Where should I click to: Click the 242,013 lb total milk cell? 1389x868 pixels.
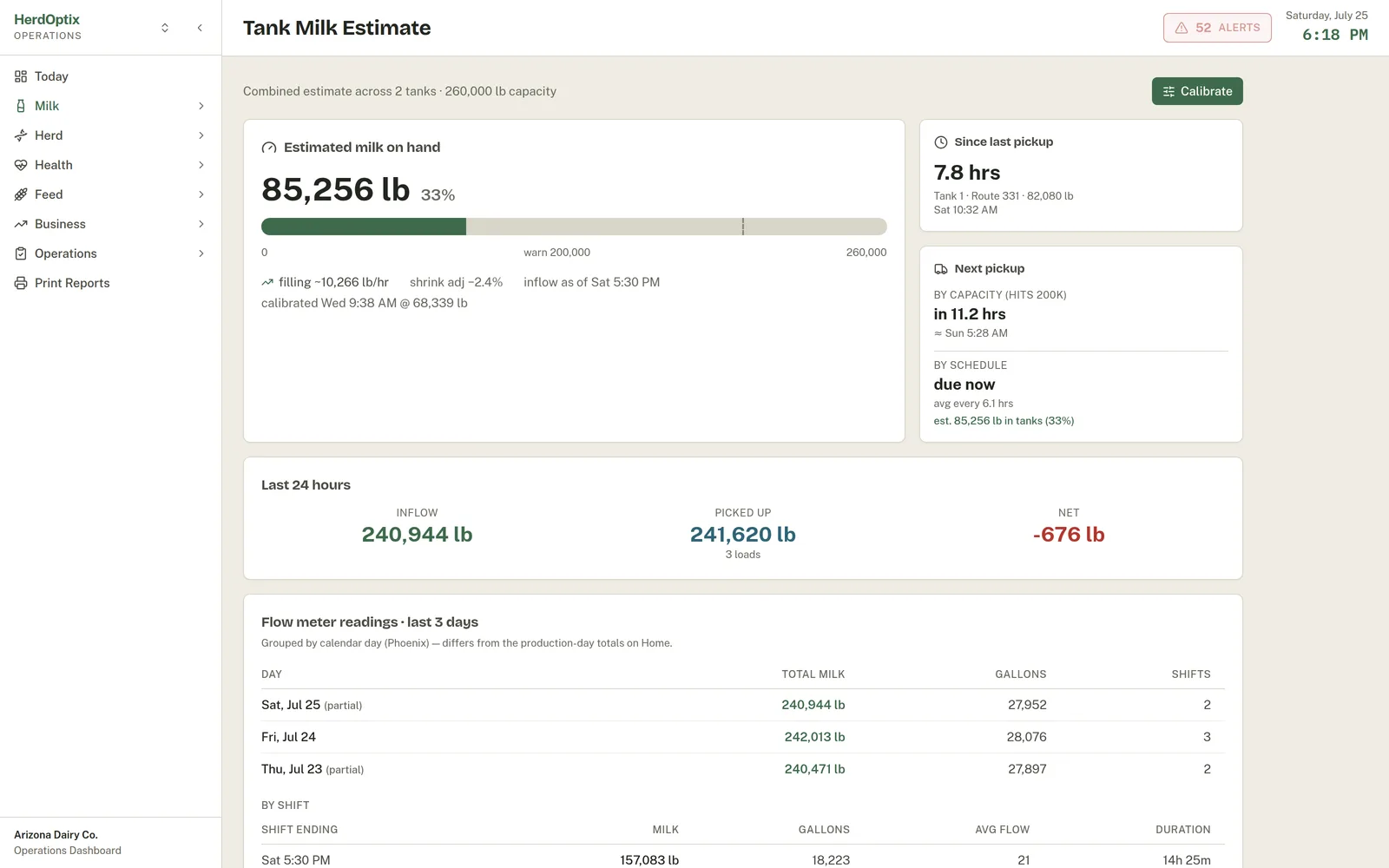click(x=814, y=737)
